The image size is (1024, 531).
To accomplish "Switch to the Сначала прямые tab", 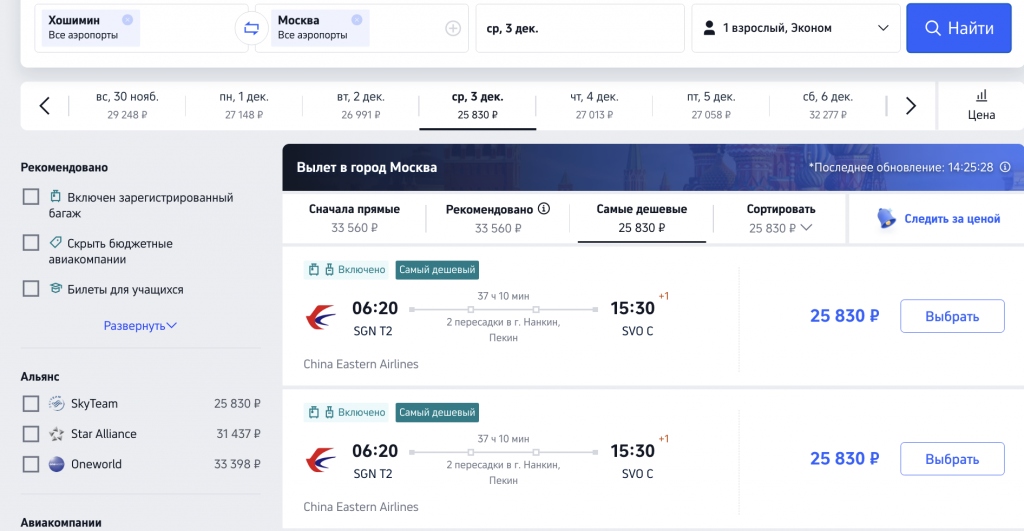I will tap(355, 219).
